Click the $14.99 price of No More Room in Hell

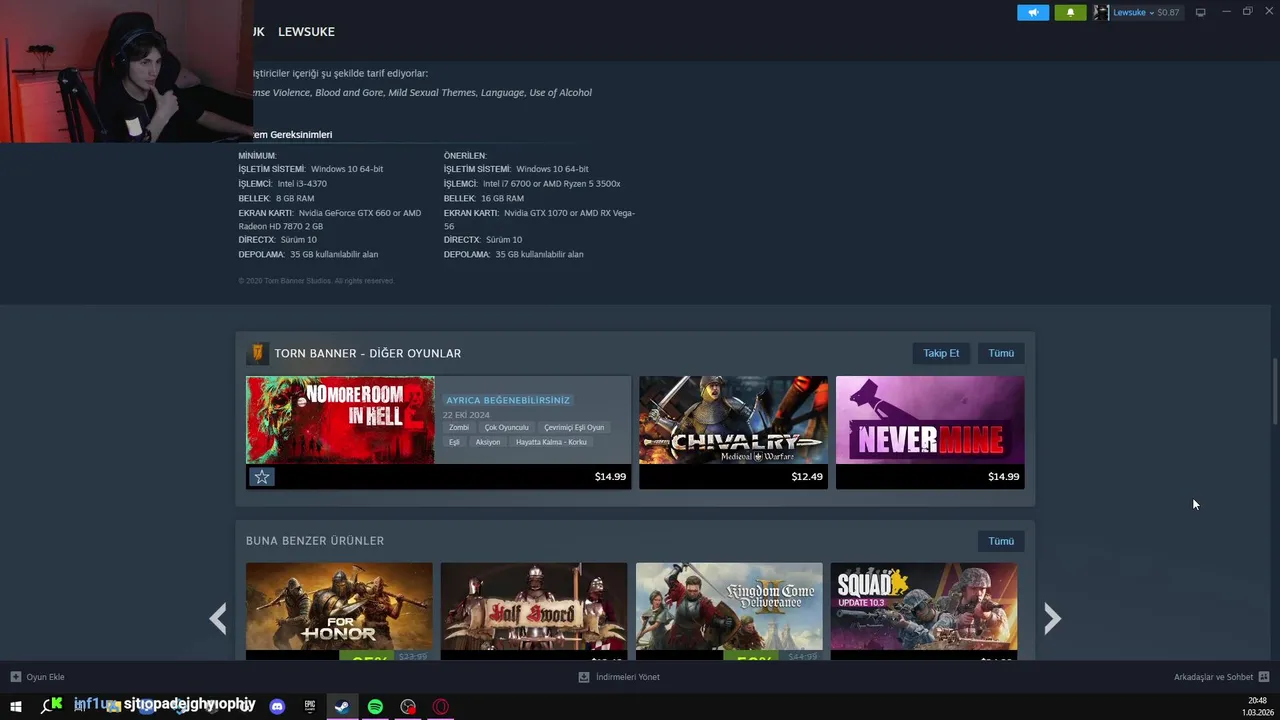(610, 477)
